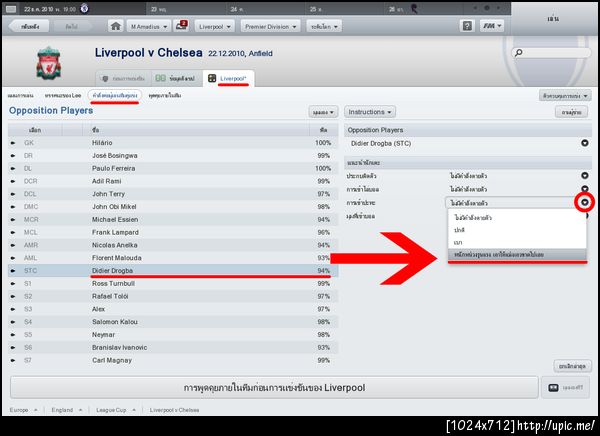Click the arrow icon beside Frank Lampard

pyautogui.click(x=13, y=232)
